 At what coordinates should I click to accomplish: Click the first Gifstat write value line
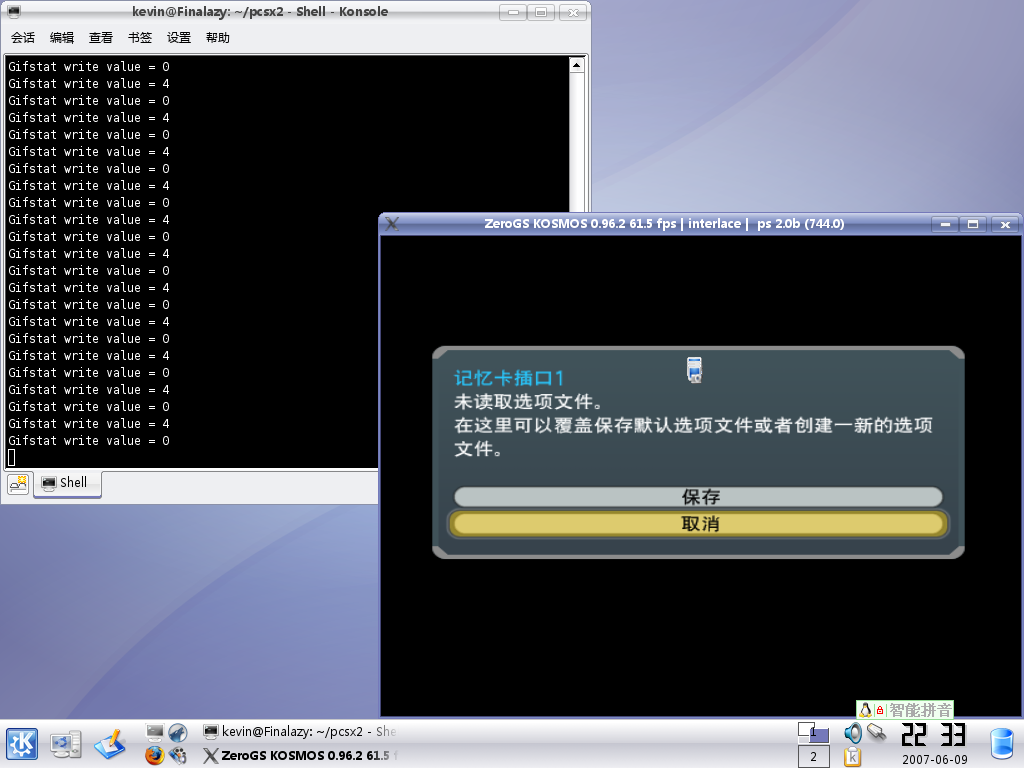[x=89, y=67]
